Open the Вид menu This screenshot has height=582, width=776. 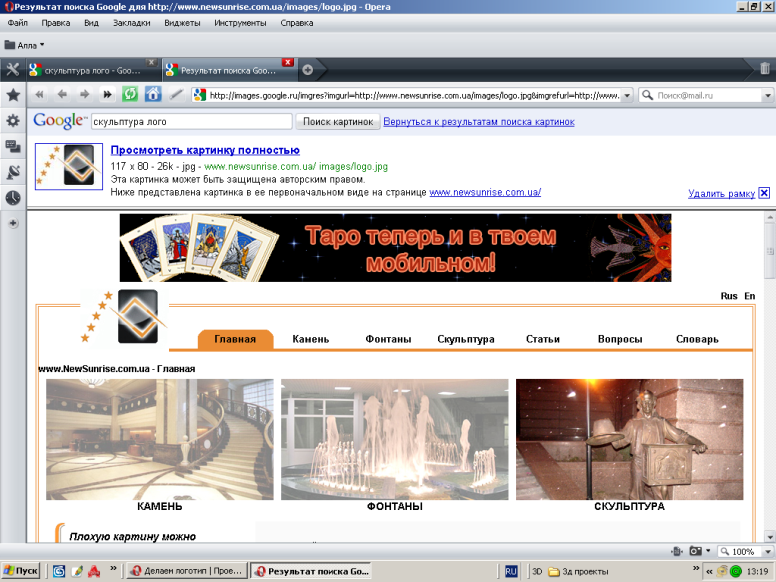[x=91, y=23]
